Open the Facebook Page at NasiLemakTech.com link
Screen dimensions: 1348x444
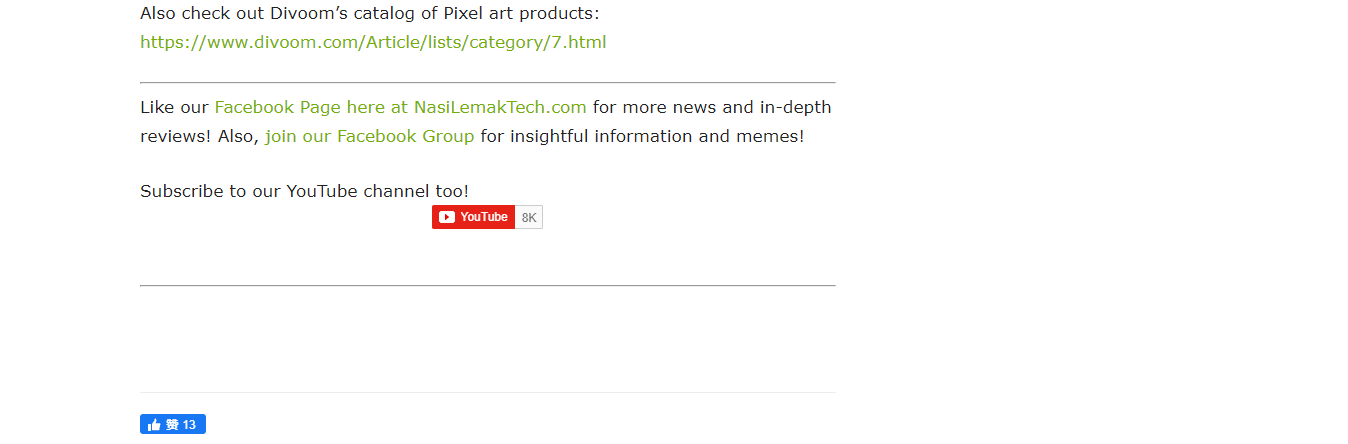pyautogui.click(x=400, y=107)
